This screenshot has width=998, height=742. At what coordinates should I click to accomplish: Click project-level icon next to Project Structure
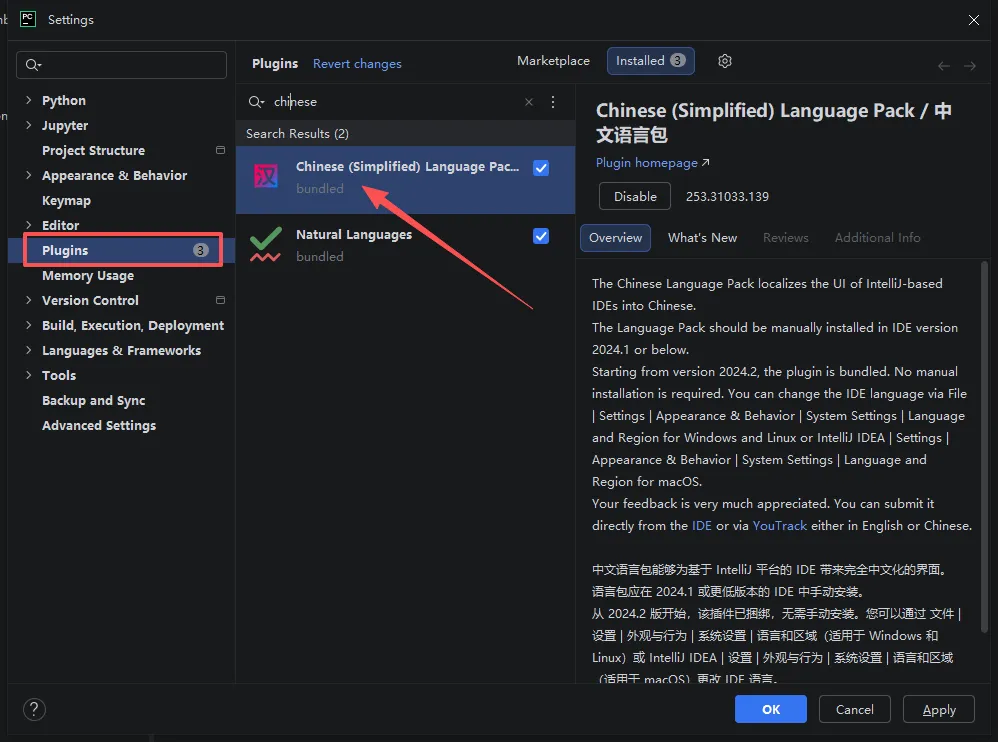coord(220,150)
